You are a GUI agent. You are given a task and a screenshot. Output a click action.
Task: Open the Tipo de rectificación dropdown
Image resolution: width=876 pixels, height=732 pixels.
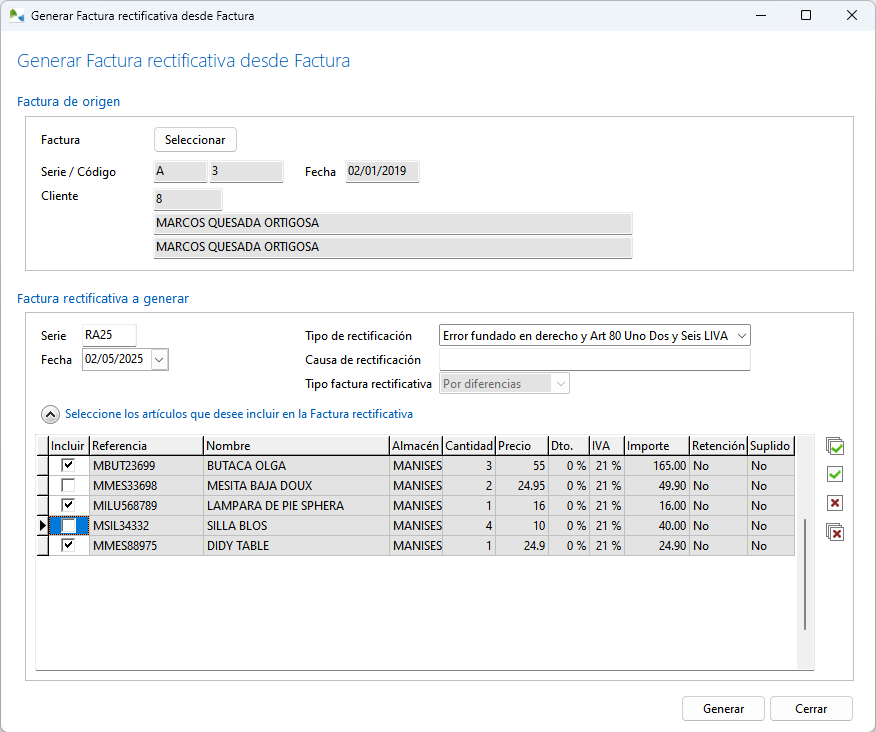click(741, 336)
